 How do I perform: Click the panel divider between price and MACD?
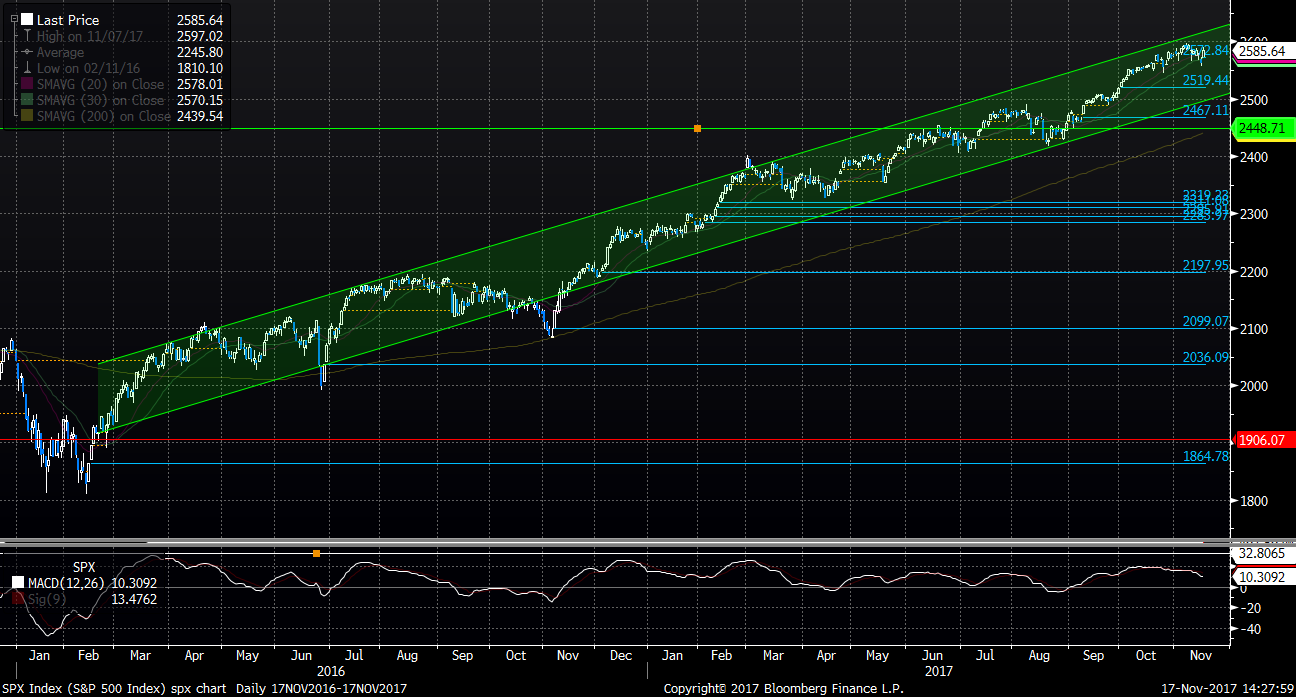(648, 543)
